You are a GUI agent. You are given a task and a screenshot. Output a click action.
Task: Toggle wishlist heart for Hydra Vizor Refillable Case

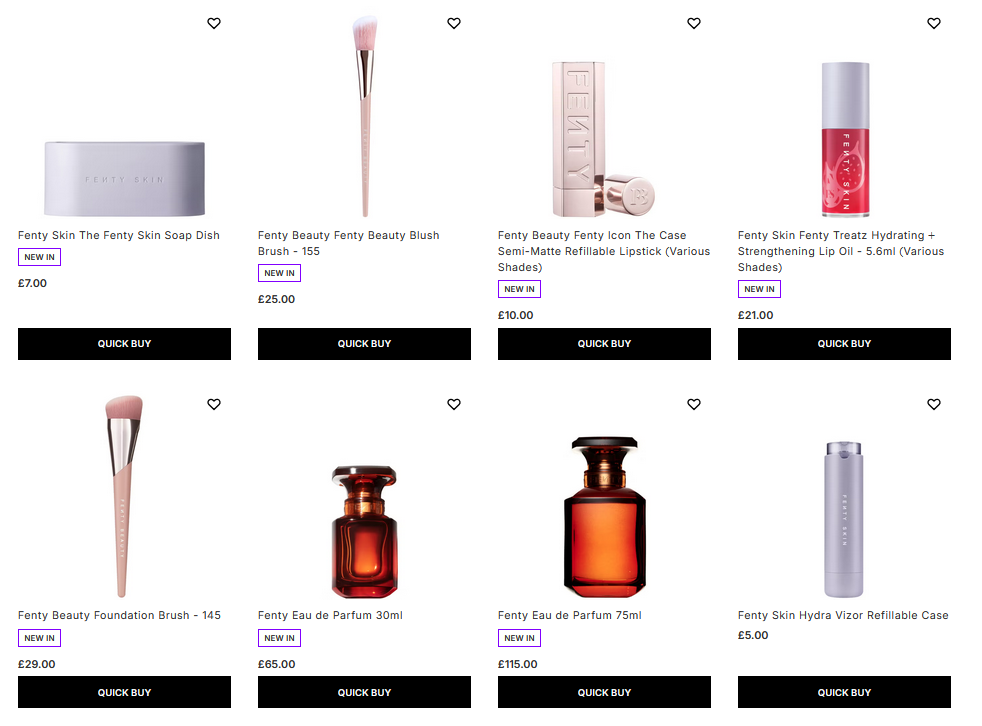pyautogui.click(x=934, y=404)
